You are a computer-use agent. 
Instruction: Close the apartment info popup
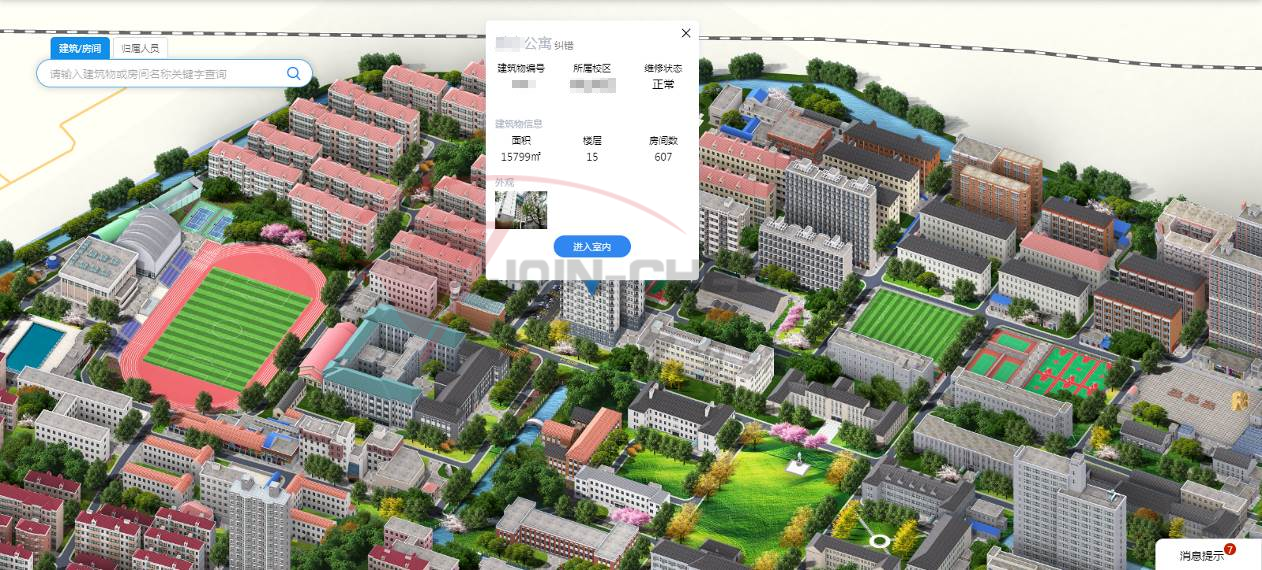(686, 33)
